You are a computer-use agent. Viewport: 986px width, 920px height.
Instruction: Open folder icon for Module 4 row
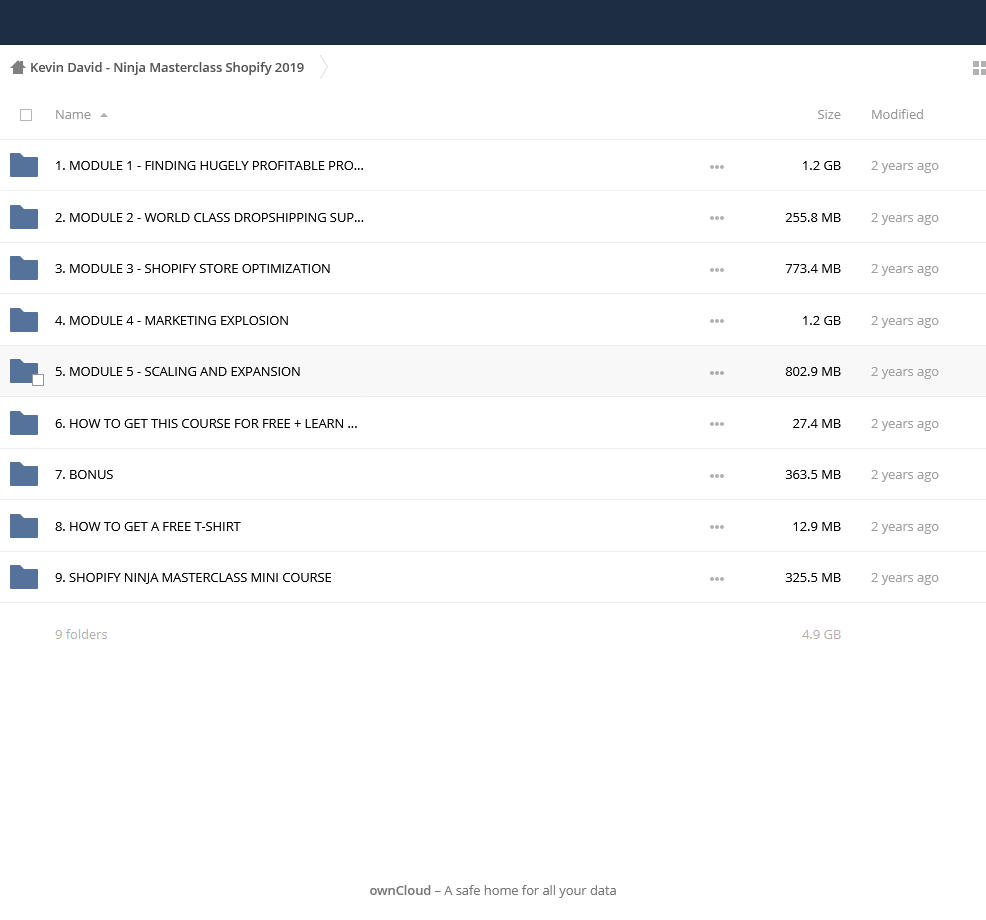coord(24,320)
